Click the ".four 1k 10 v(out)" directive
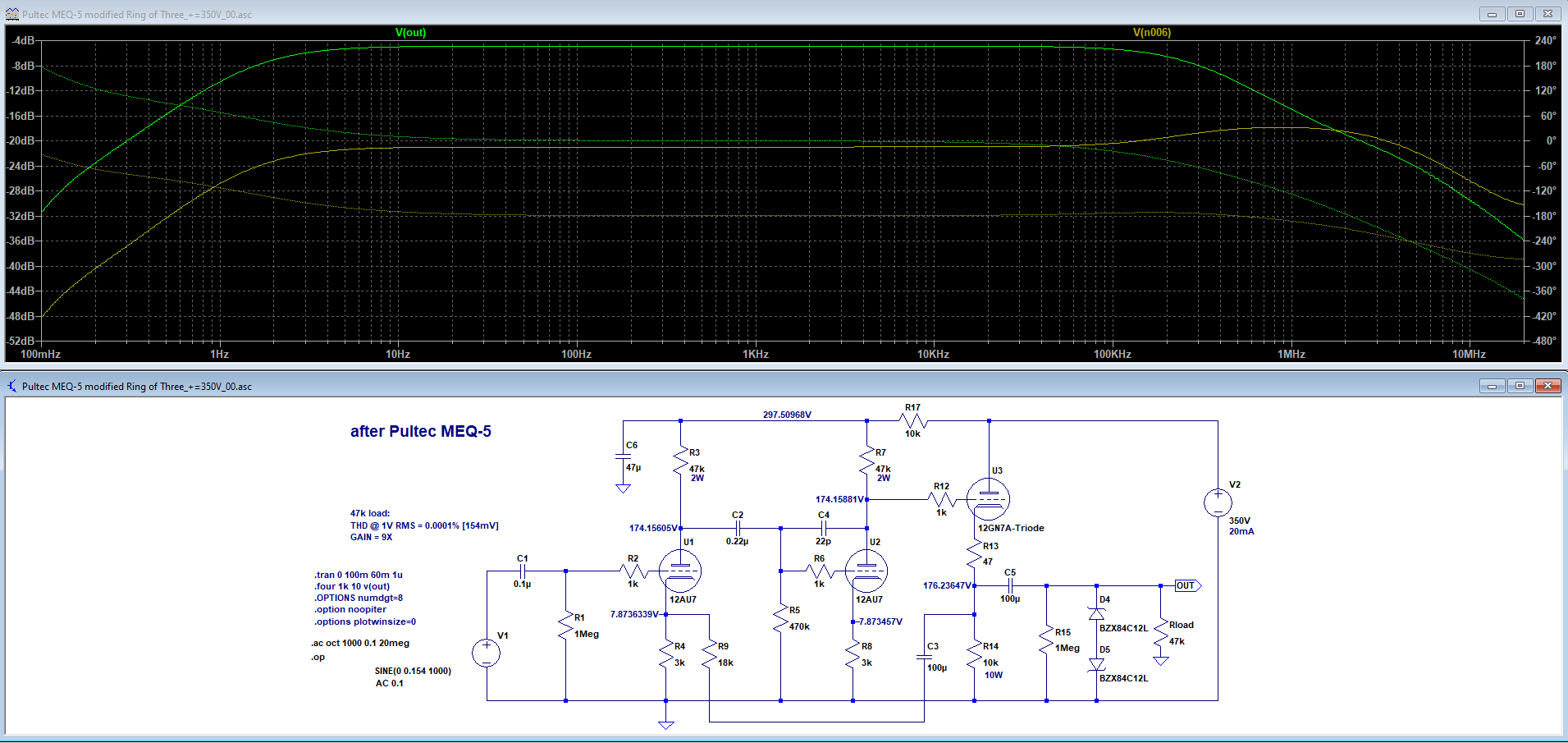The width and height of the screenshot is (1568, 743). point(352,586)
